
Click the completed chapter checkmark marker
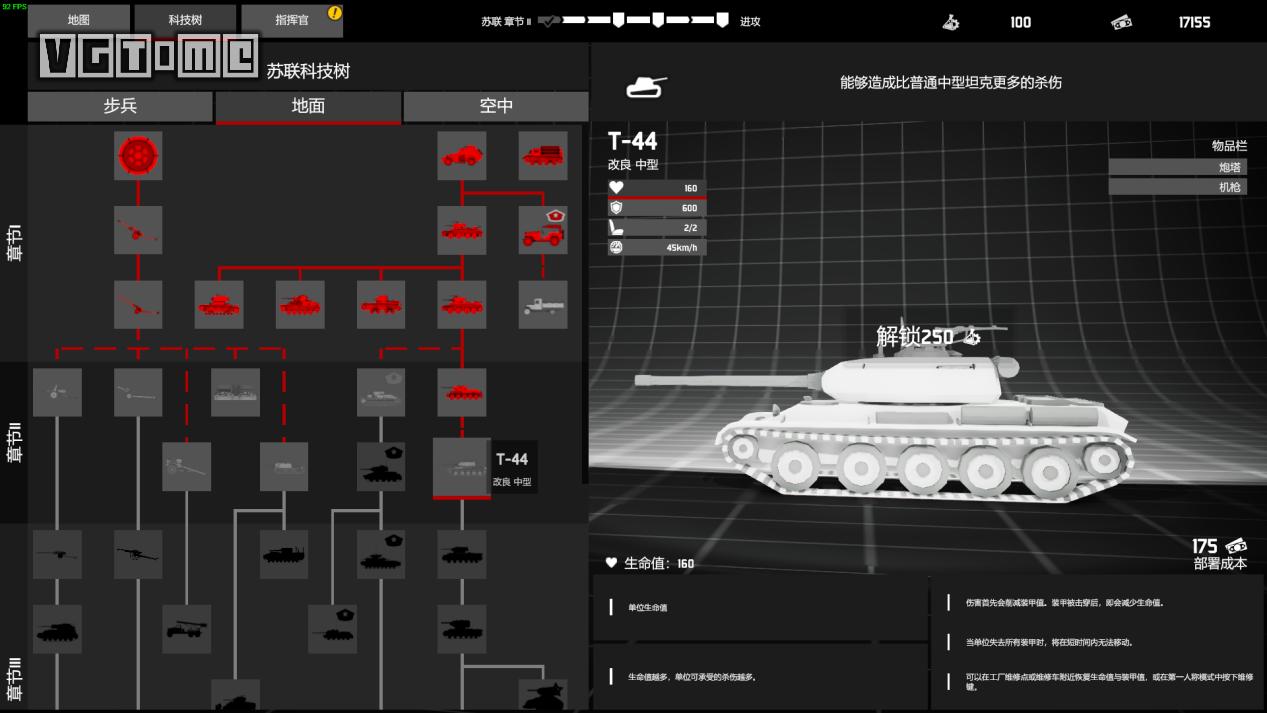(x=548, y=21)
